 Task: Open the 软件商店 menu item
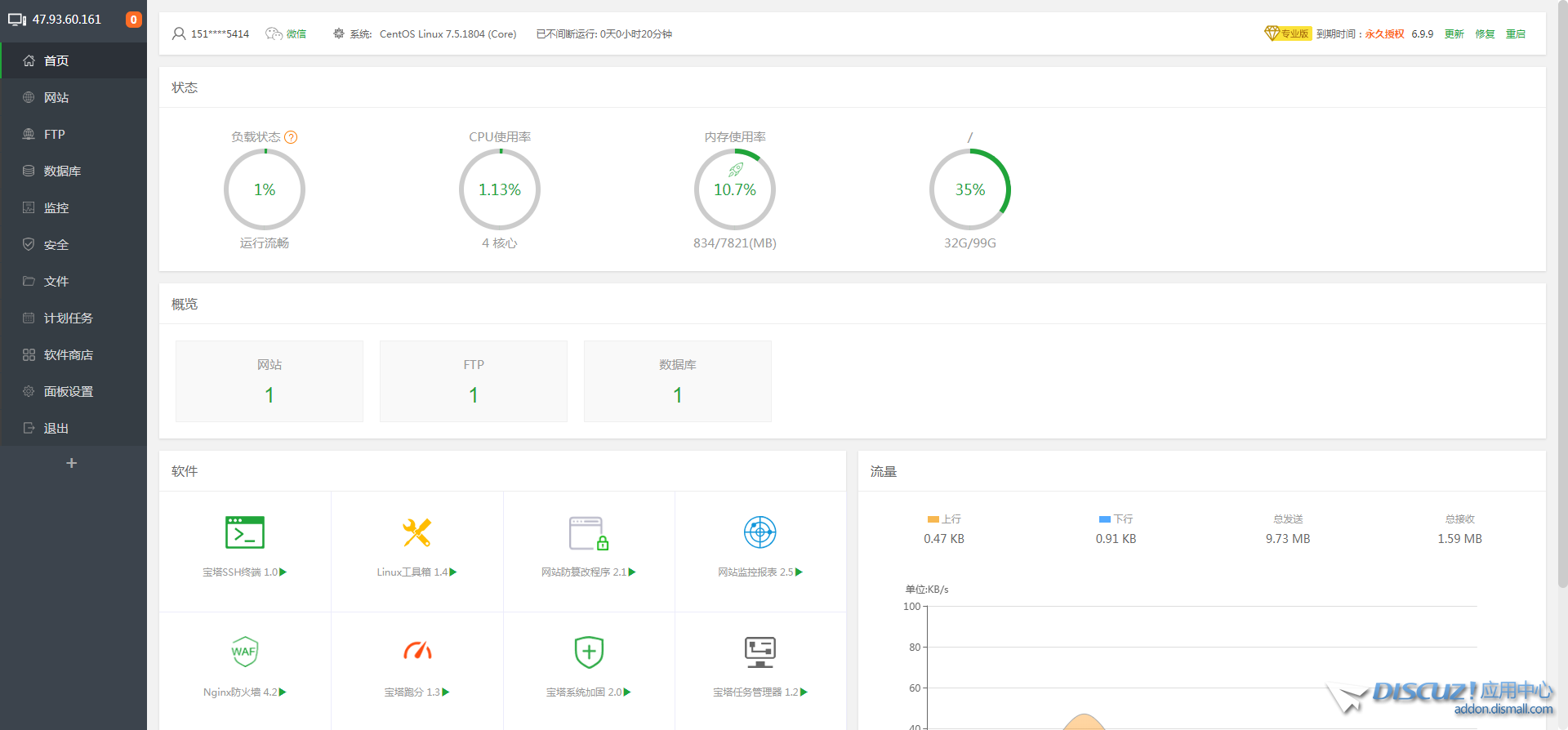[69, 355]
